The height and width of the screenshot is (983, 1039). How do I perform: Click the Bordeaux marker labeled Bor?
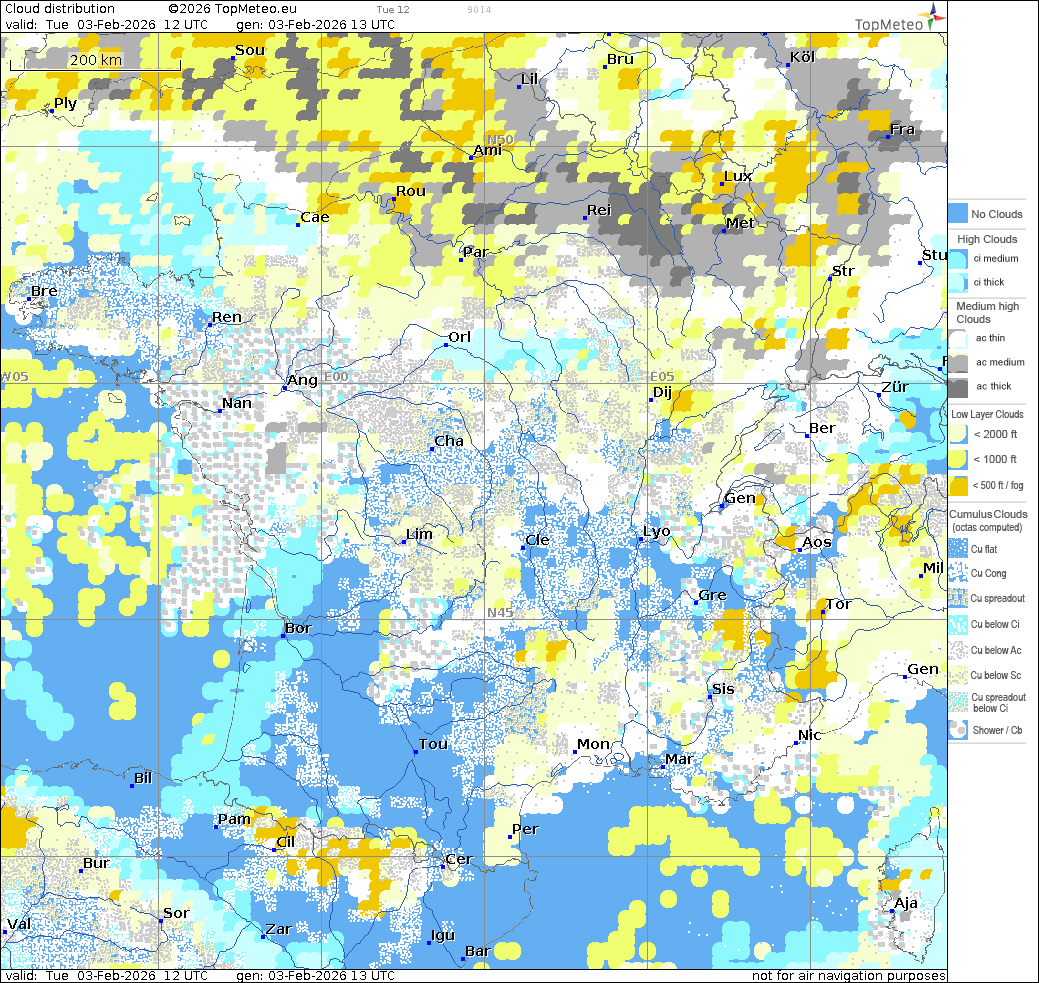click(x=285, y=637)
